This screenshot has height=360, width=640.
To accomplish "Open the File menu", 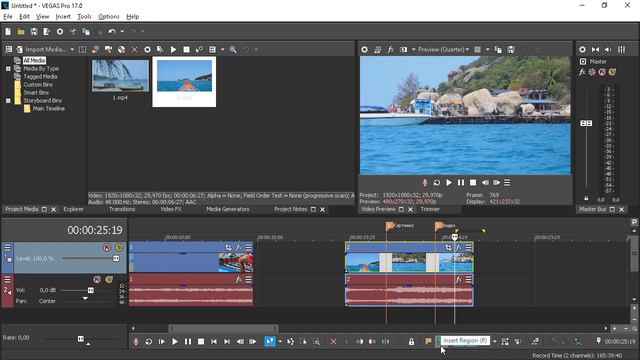I will pos(8,16).
